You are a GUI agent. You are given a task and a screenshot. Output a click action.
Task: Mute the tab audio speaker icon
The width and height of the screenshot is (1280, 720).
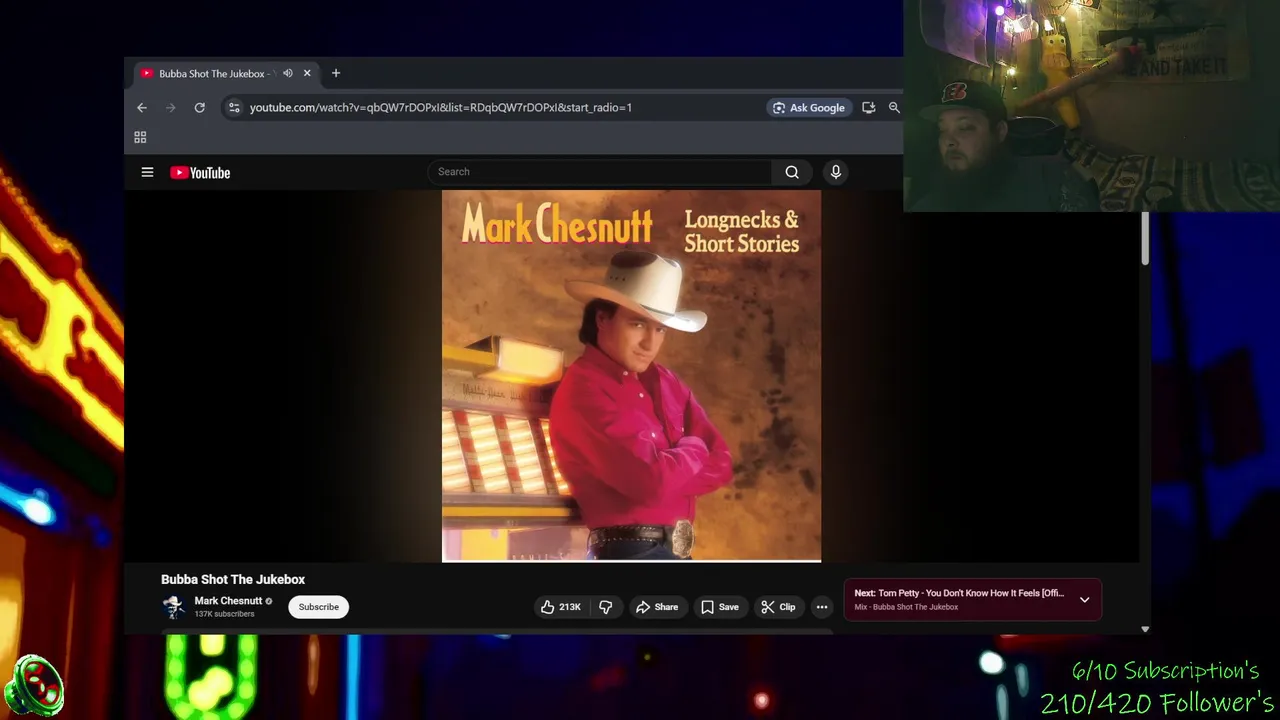pyautogui.click(x=288, y=73)
